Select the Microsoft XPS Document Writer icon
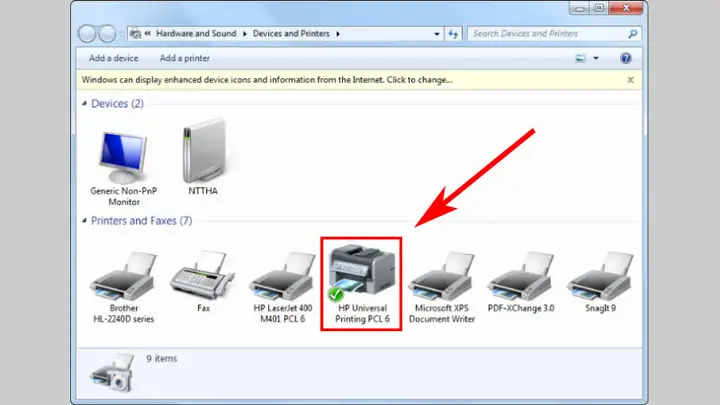 click(x=441, y=276)
